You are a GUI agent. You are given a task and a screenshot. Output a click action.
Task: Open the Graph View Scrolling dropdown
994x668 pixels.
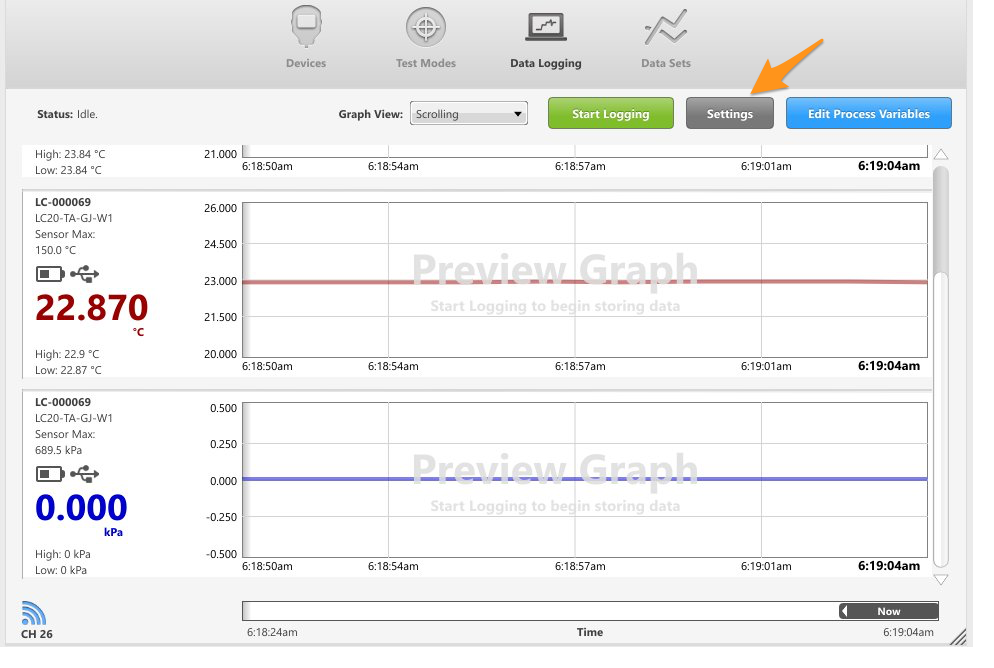[468, 113]
